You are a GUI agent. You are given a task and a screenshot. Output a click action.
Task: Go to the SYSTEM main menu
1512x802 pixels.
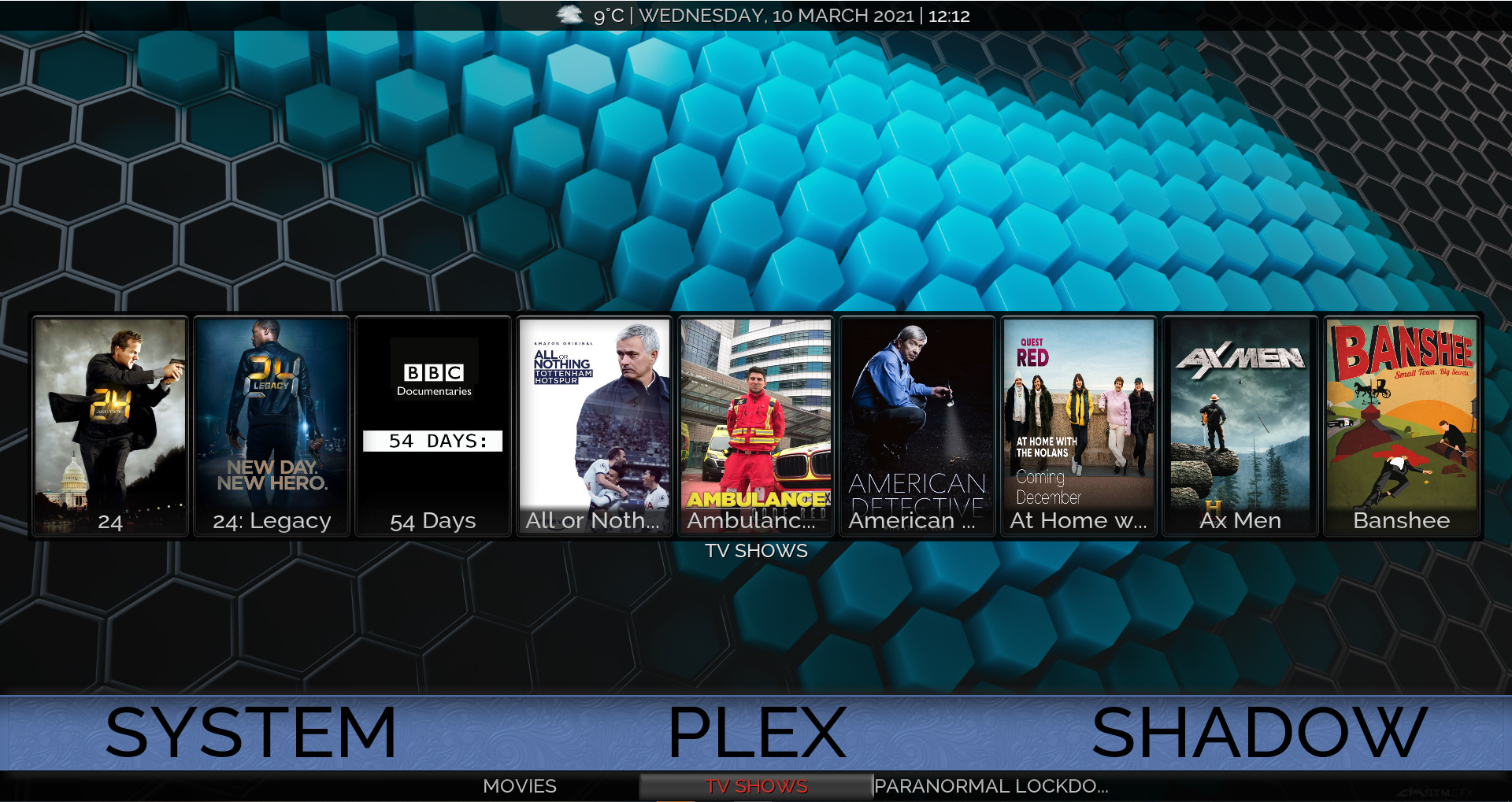point(250,734)
